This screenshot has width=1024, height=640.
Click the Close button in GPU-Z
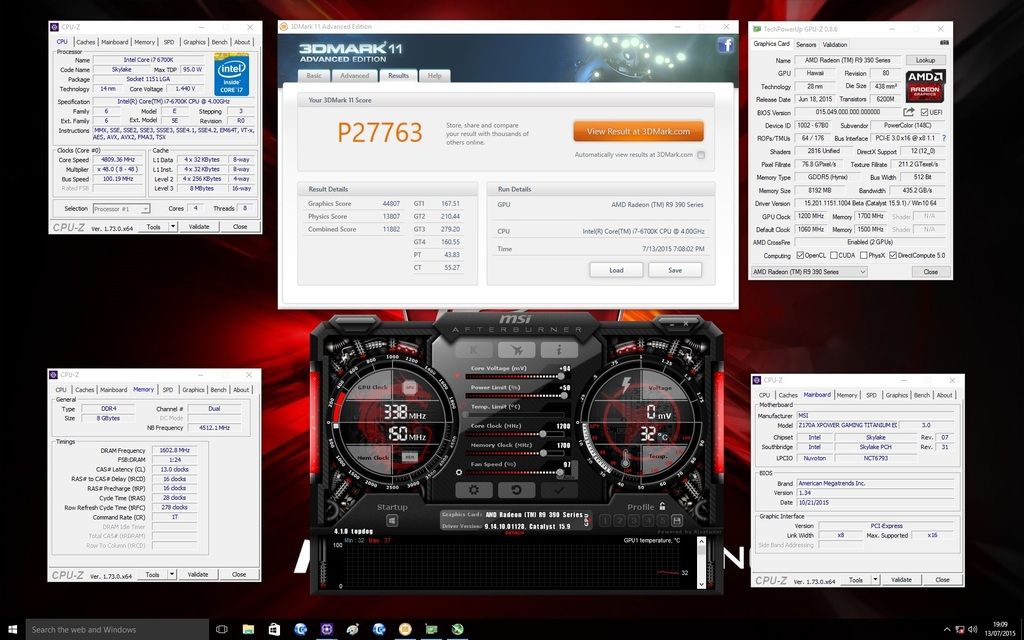pos(931,272)
